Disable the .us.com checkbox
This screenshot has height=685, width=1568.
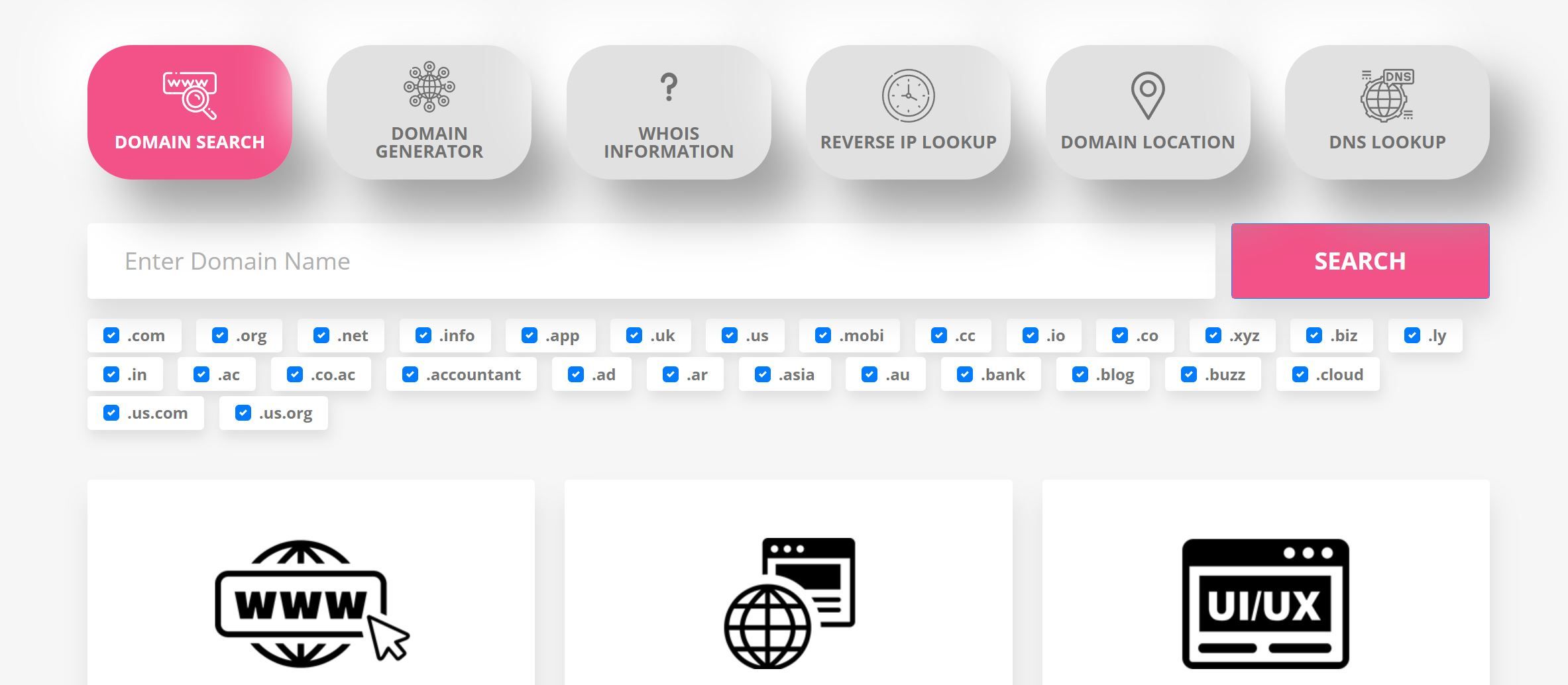coord(110,413)
